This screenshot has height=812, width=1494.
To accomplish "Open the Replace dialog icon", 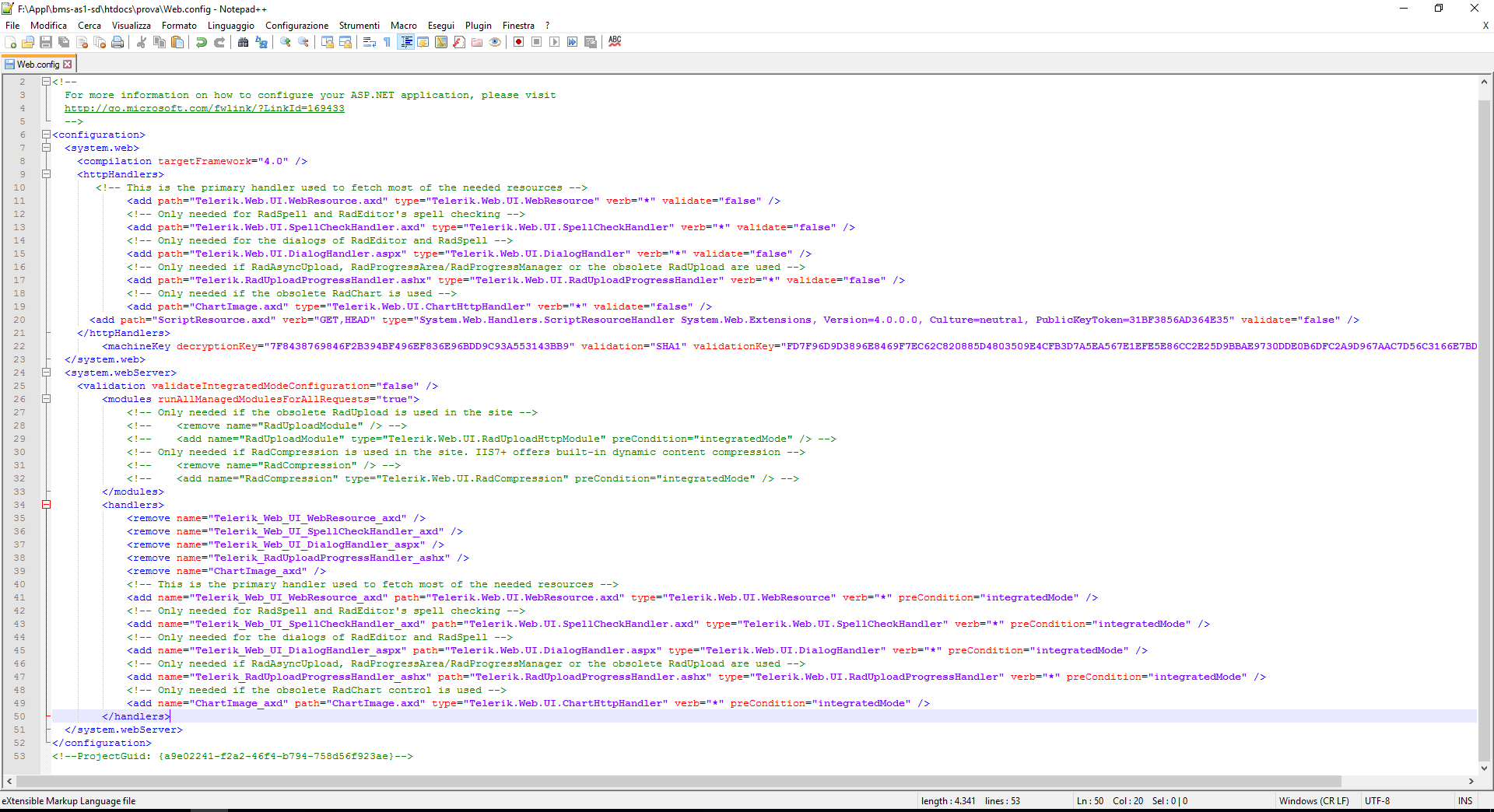I will (x=261, y=42).
